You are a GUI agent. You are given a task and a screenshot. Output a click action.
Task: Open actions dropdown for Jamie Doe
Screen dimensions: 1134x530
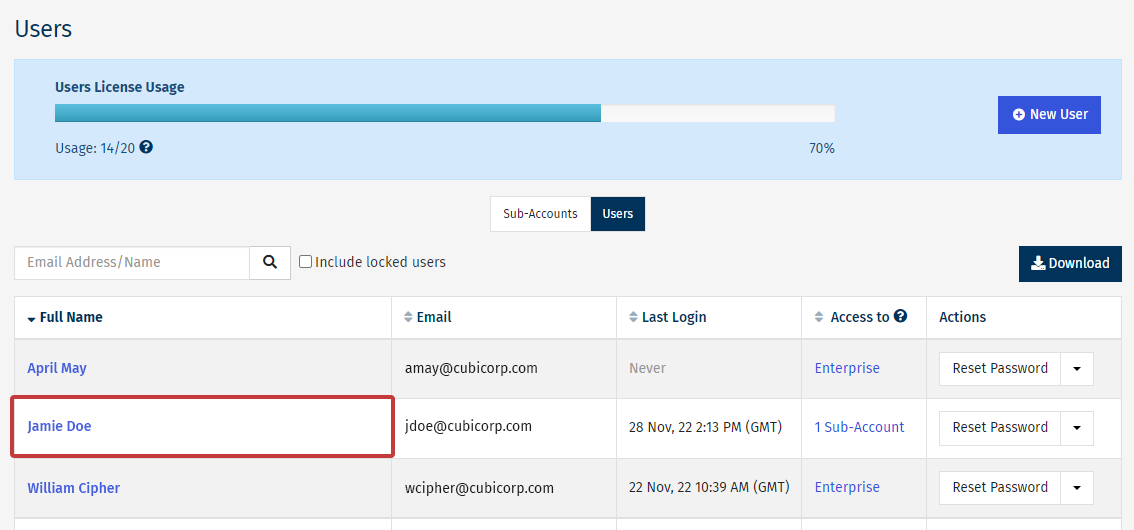tap(1077, 427)
